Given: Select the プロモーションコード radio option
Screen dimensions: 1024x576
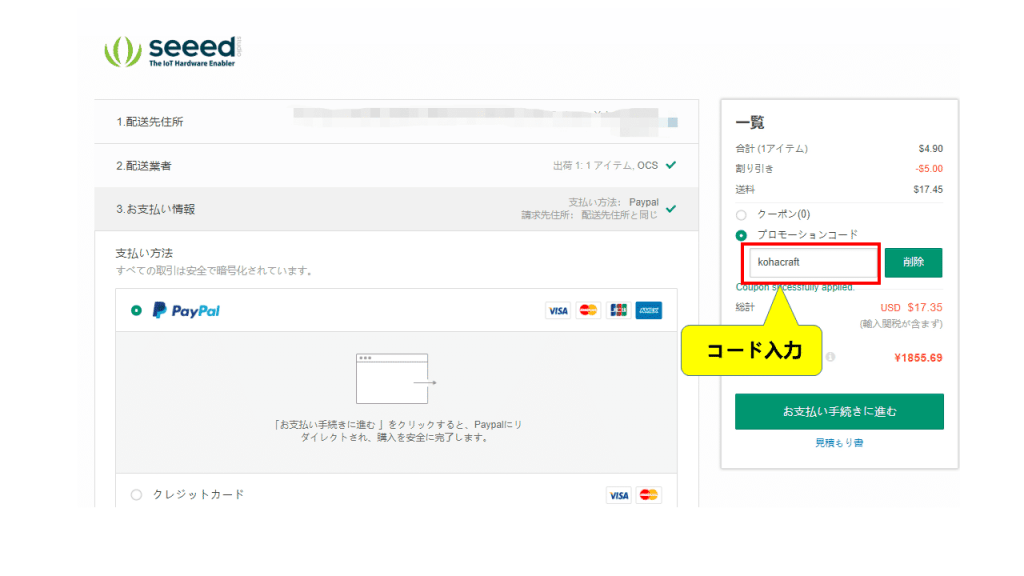Looking at the screenshot, I should point(741,235).
